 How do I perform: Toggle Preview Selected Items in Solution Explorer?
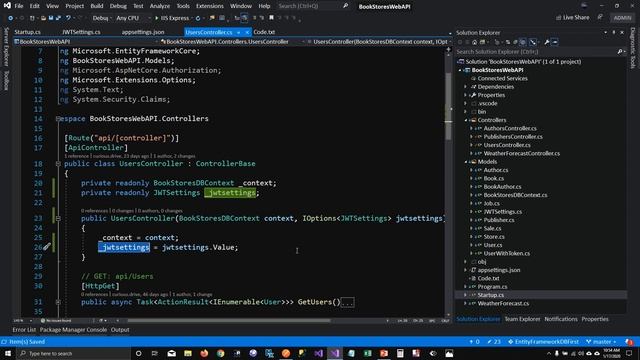tap(555, 42)
